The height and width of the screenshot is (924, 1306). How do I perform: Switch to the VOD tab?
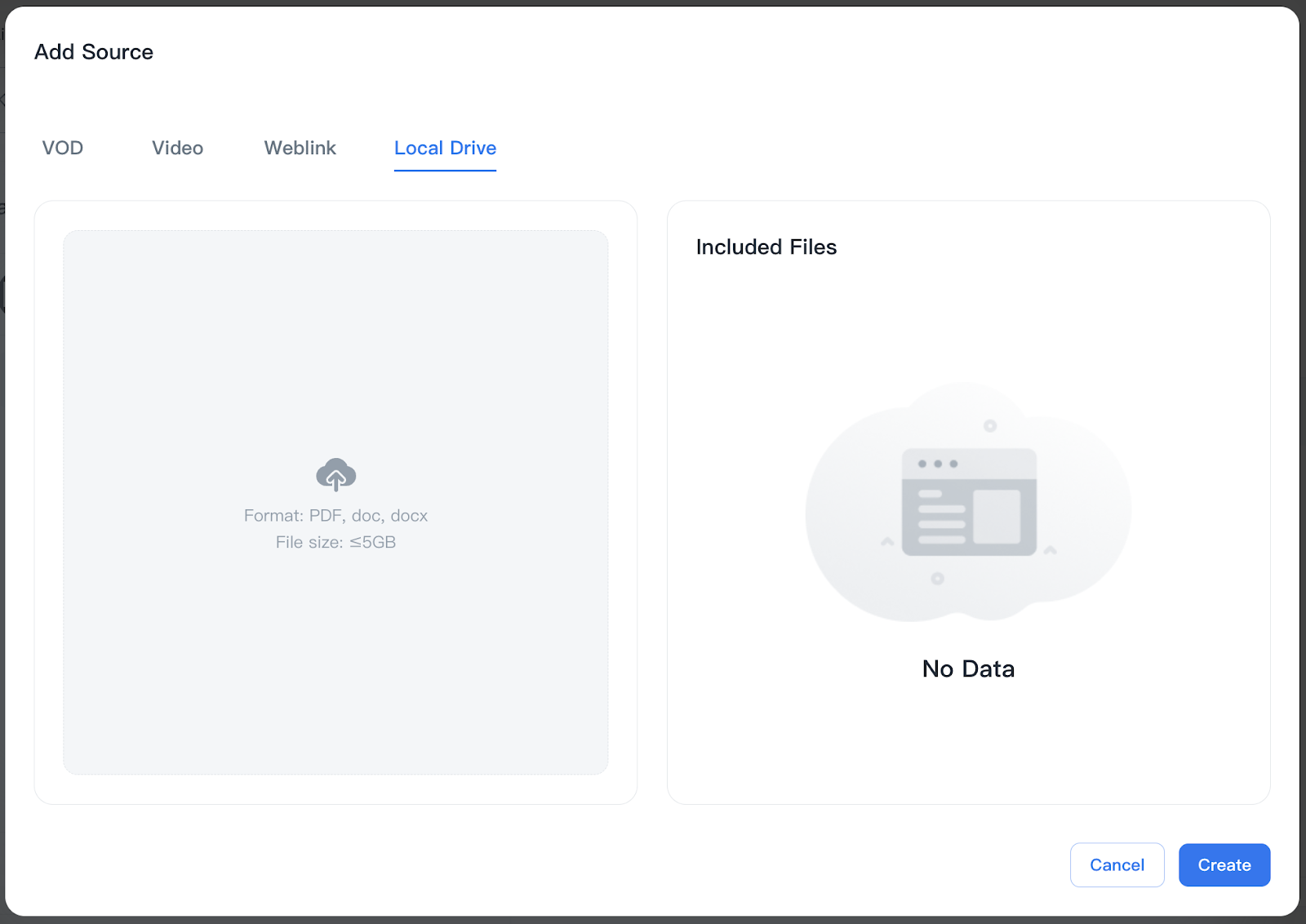pyautogui.click(x=63, y=148)
